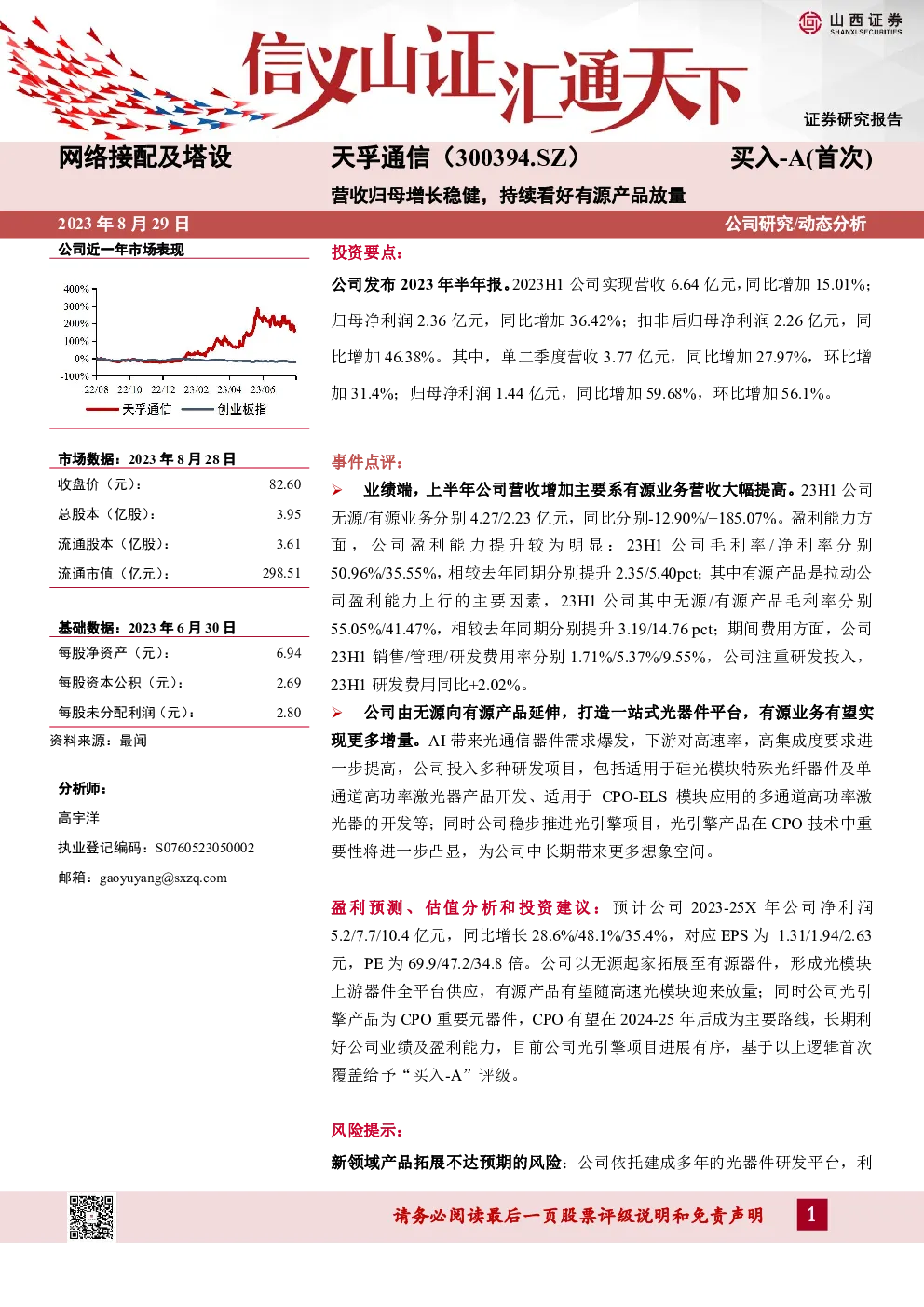Click the 公司研究/动态分析 label
The image size is (924, 1307).
[795, 224]
